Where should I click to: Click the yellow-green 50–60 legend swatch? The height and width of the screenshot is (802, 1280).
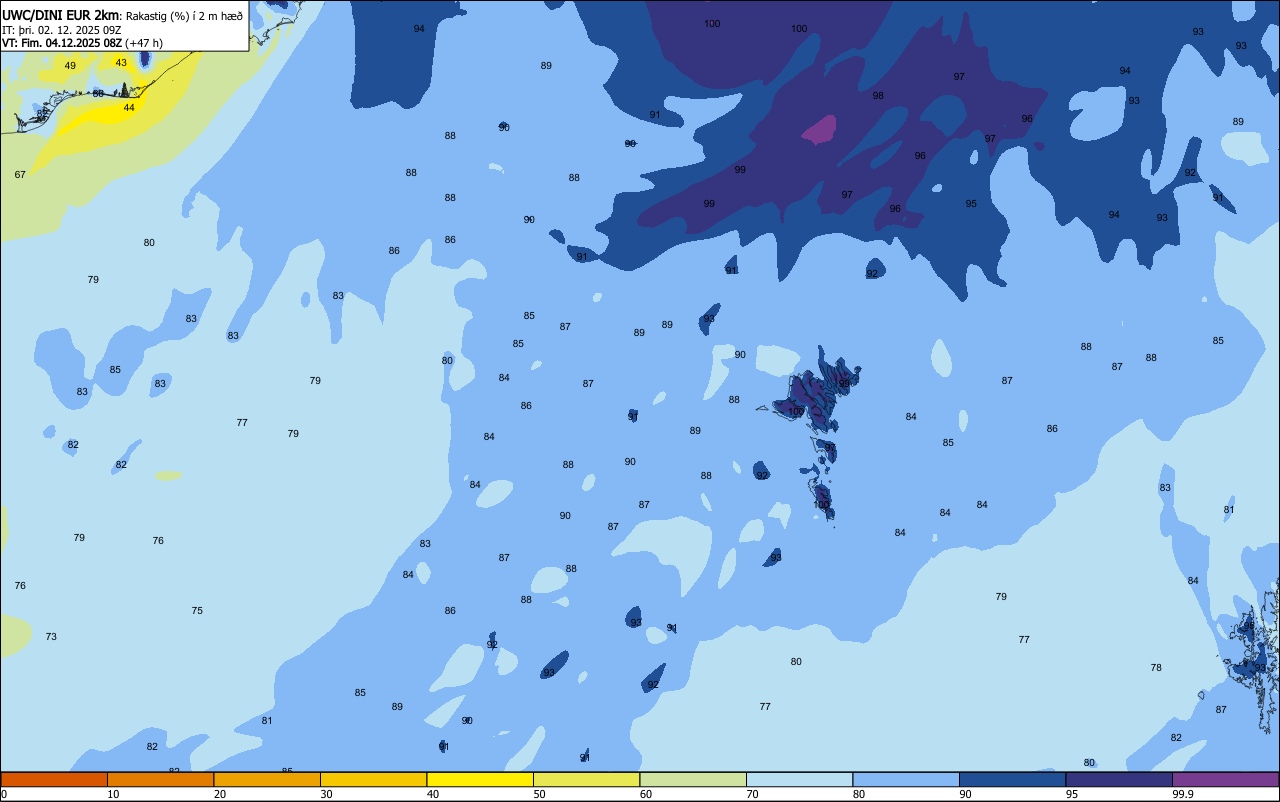click(587, 779)
